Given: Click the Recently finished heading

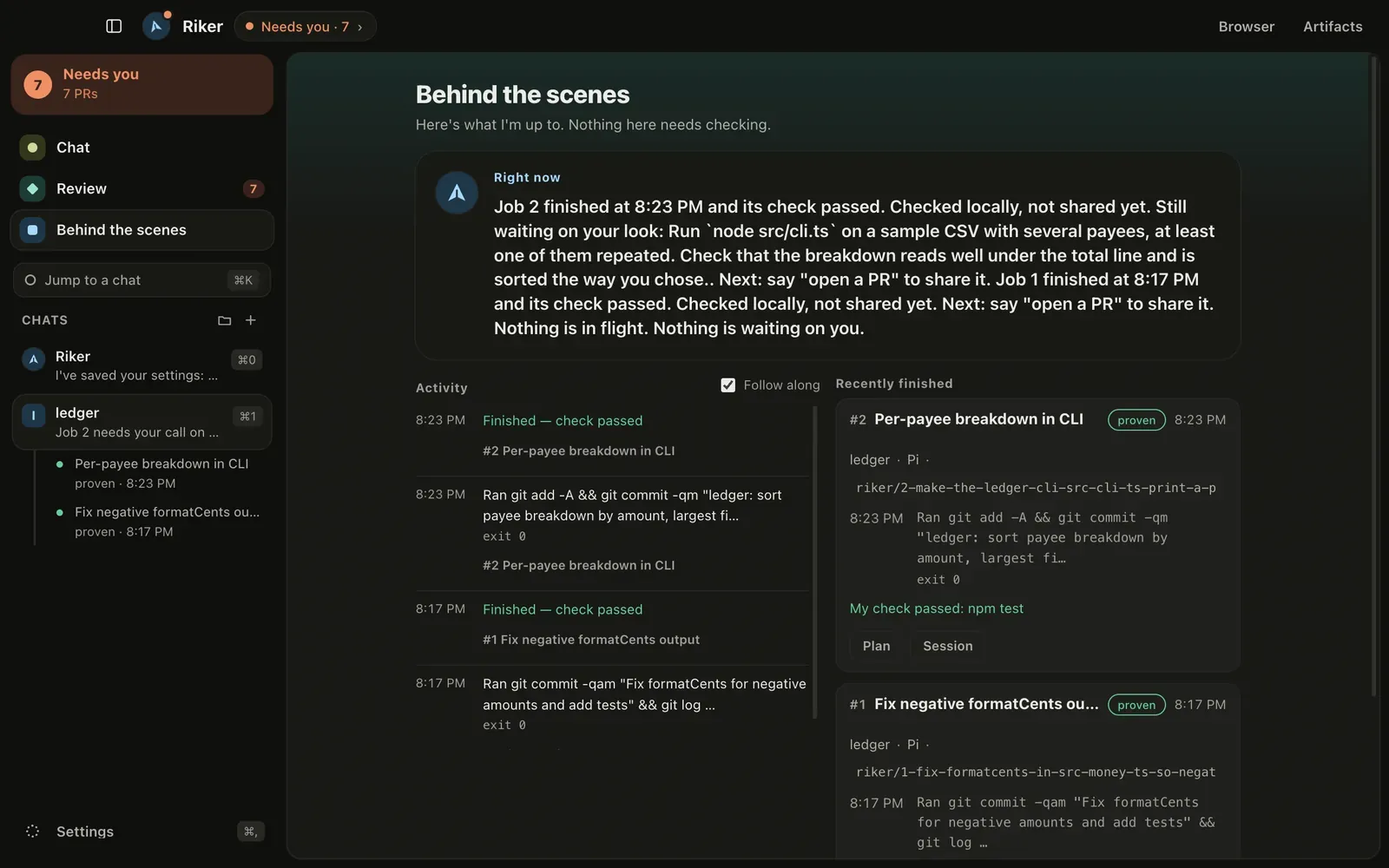Looking at the screenshot, I should [x=894, y=384].
